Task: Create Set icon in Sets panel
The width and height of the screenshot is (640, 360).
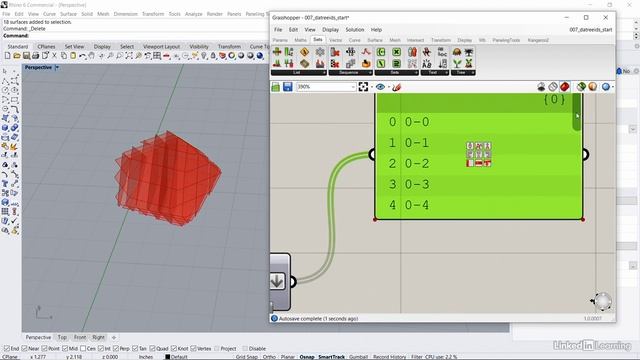Action: 381,52
